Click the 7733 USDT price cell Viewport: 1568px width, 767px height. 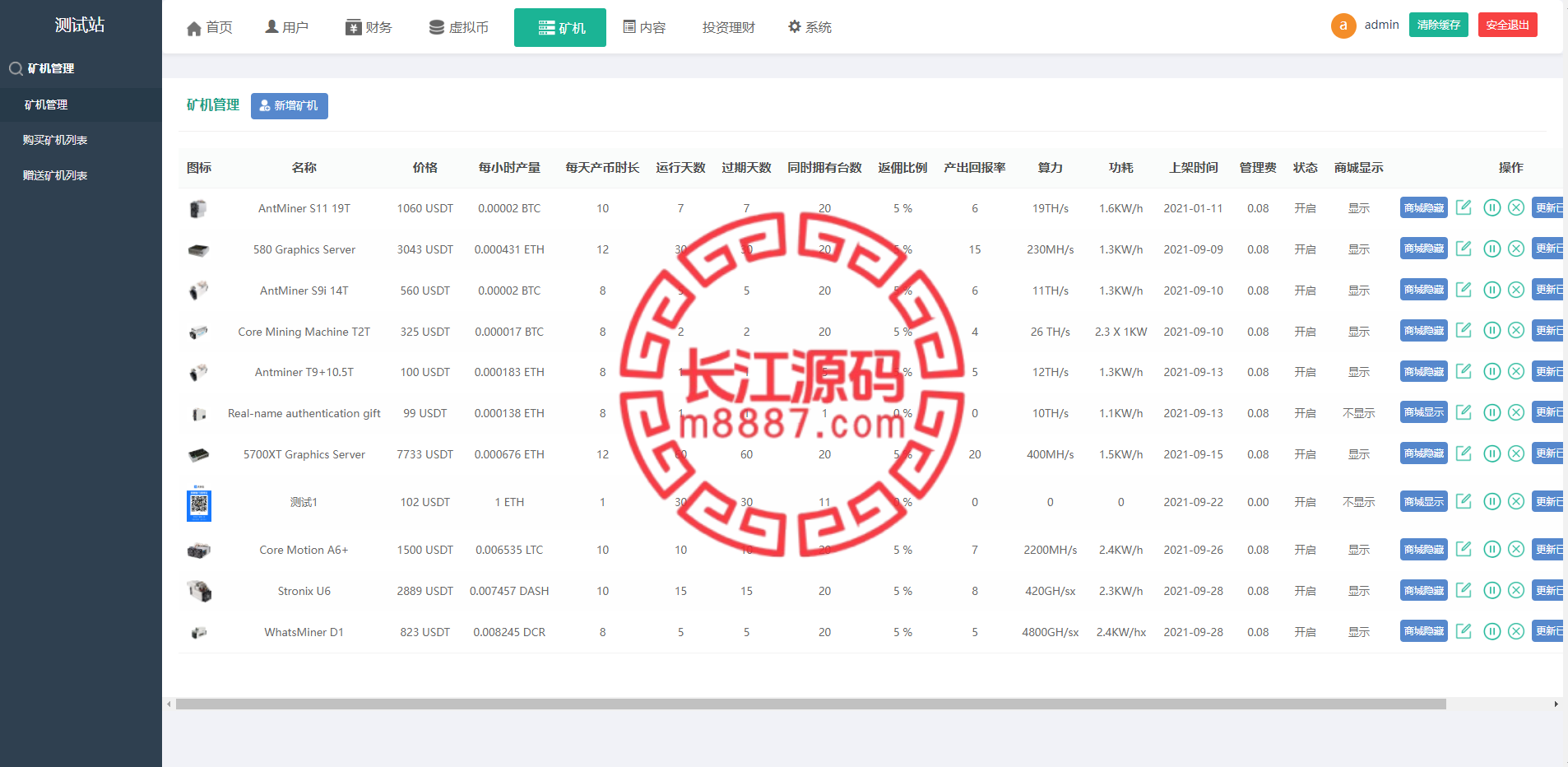425,454
